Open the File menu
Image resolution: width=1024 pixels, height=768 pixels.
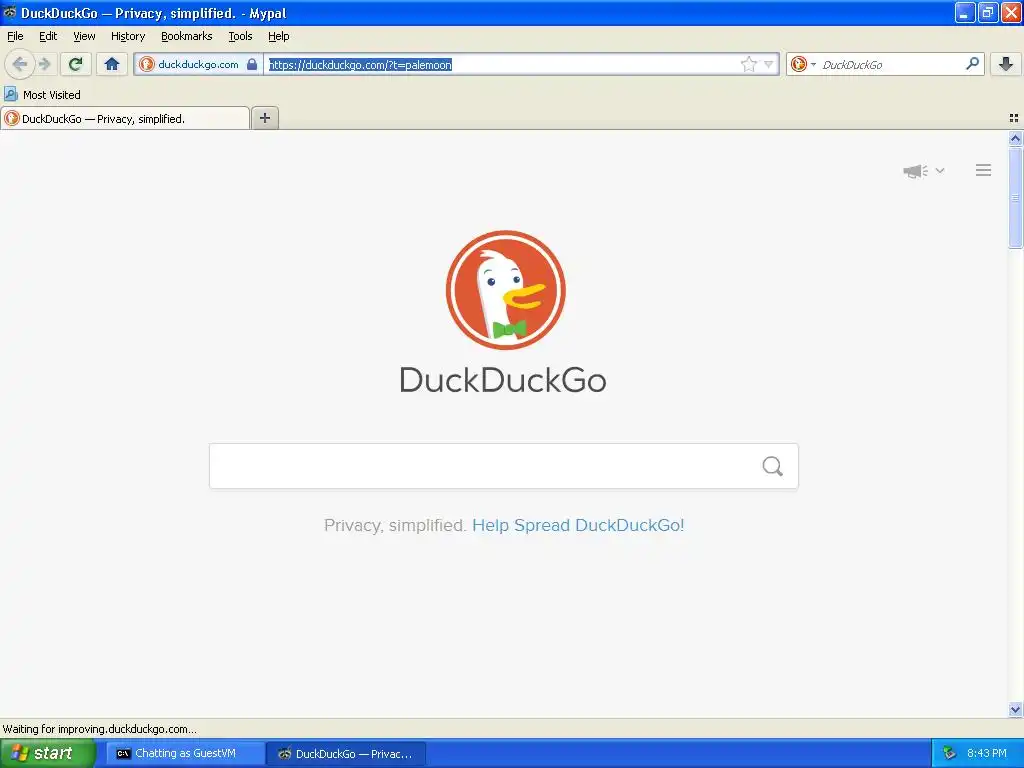point(15,37)
